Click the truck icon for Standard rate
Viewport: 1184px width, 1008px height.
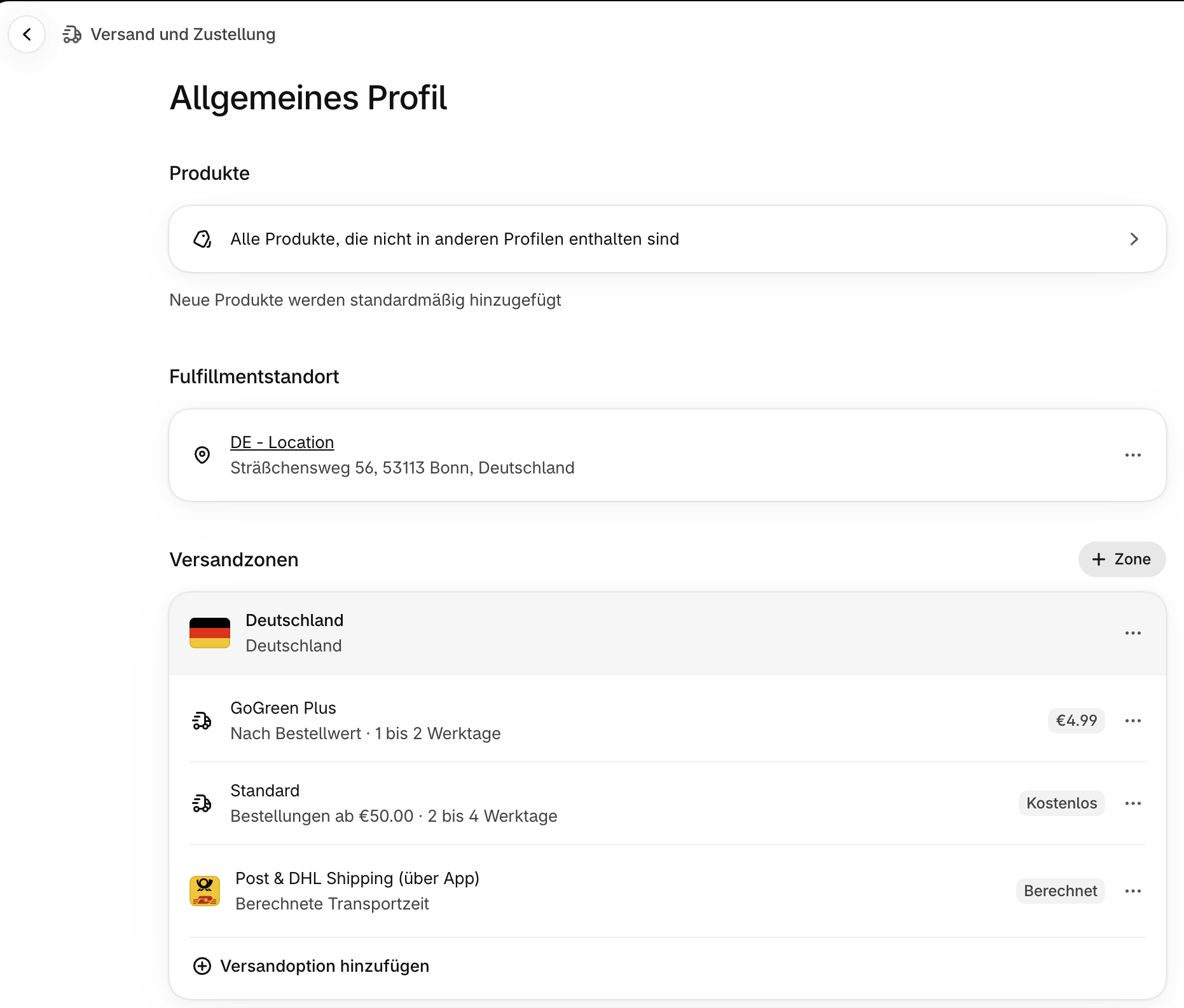click(202, 803)
